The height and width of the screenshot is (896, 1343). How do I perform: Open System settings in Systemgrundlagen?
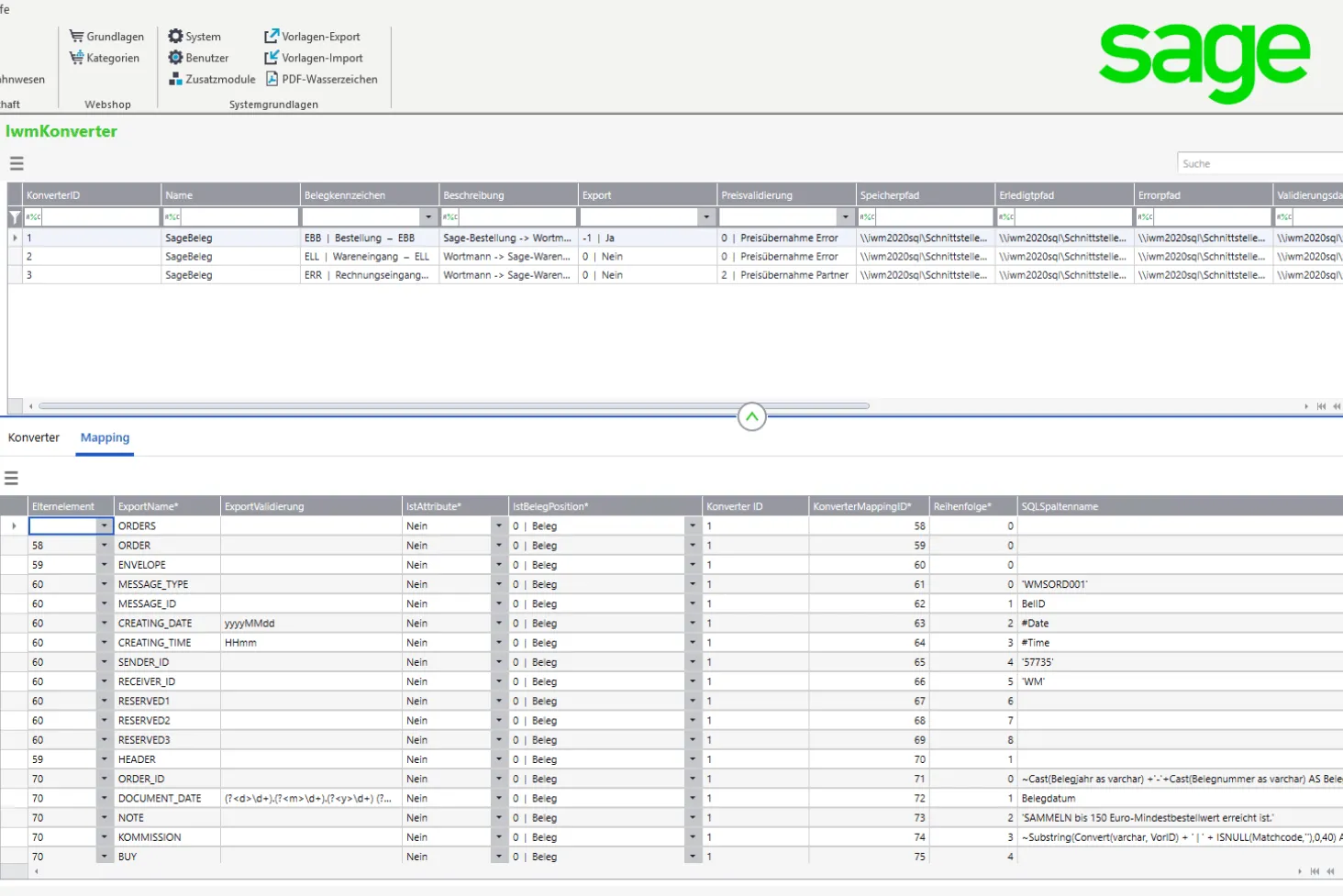click(194, 37)
